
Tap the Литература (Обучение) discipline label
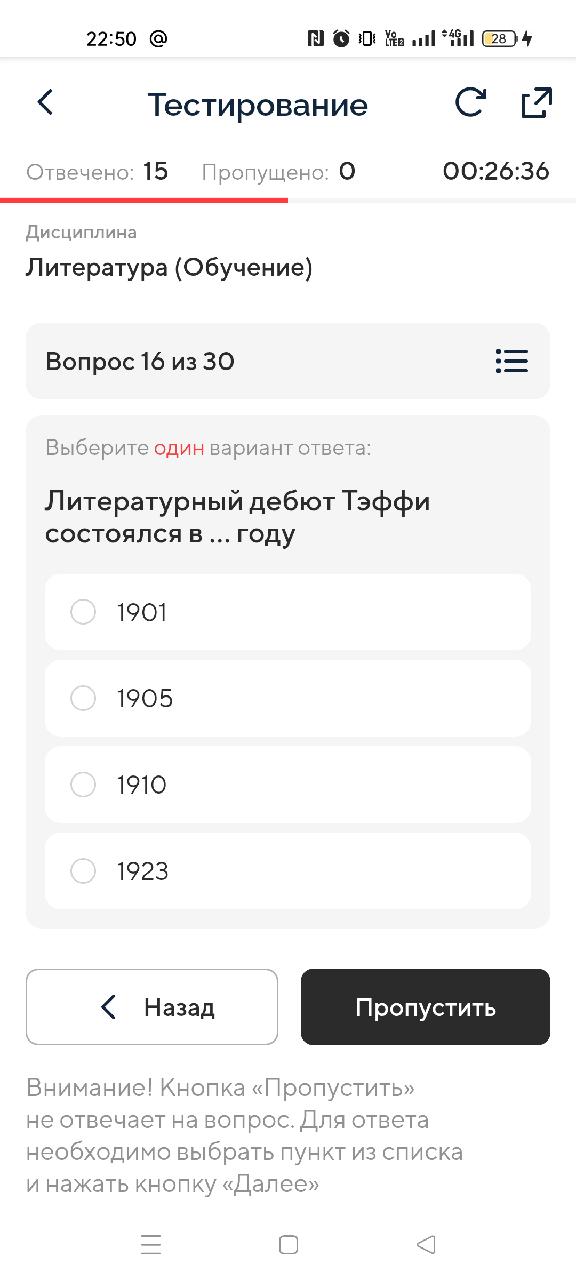tap(169, 268)
